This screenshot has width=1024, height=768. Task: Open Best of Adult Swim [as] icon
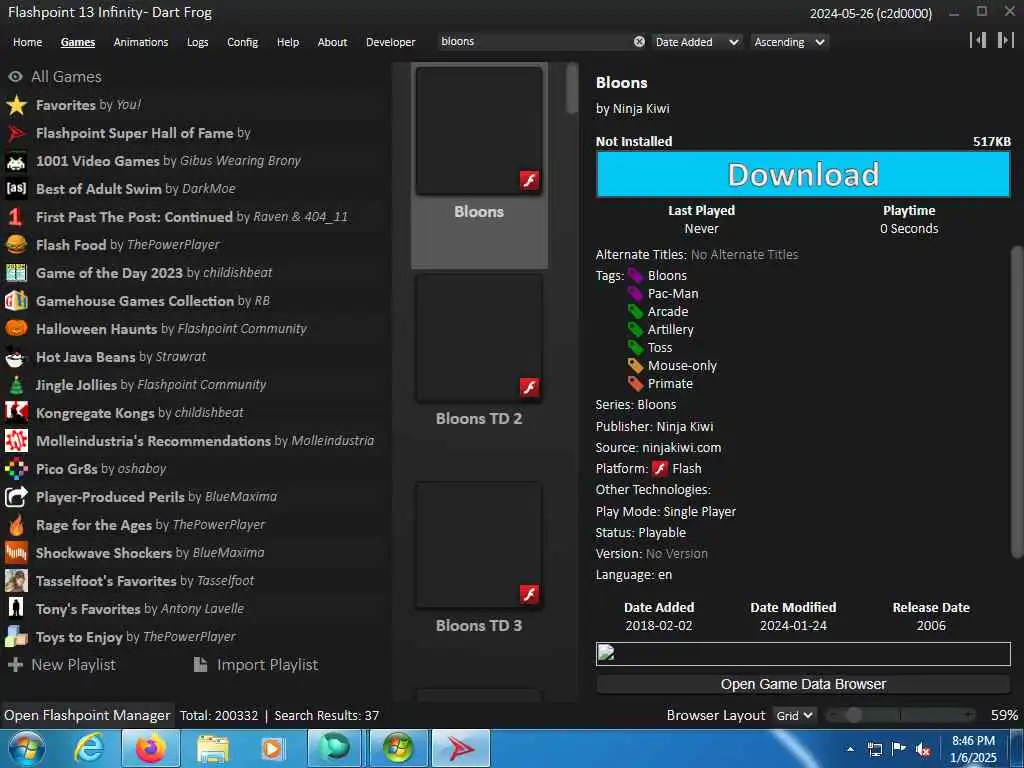[16, 189]
